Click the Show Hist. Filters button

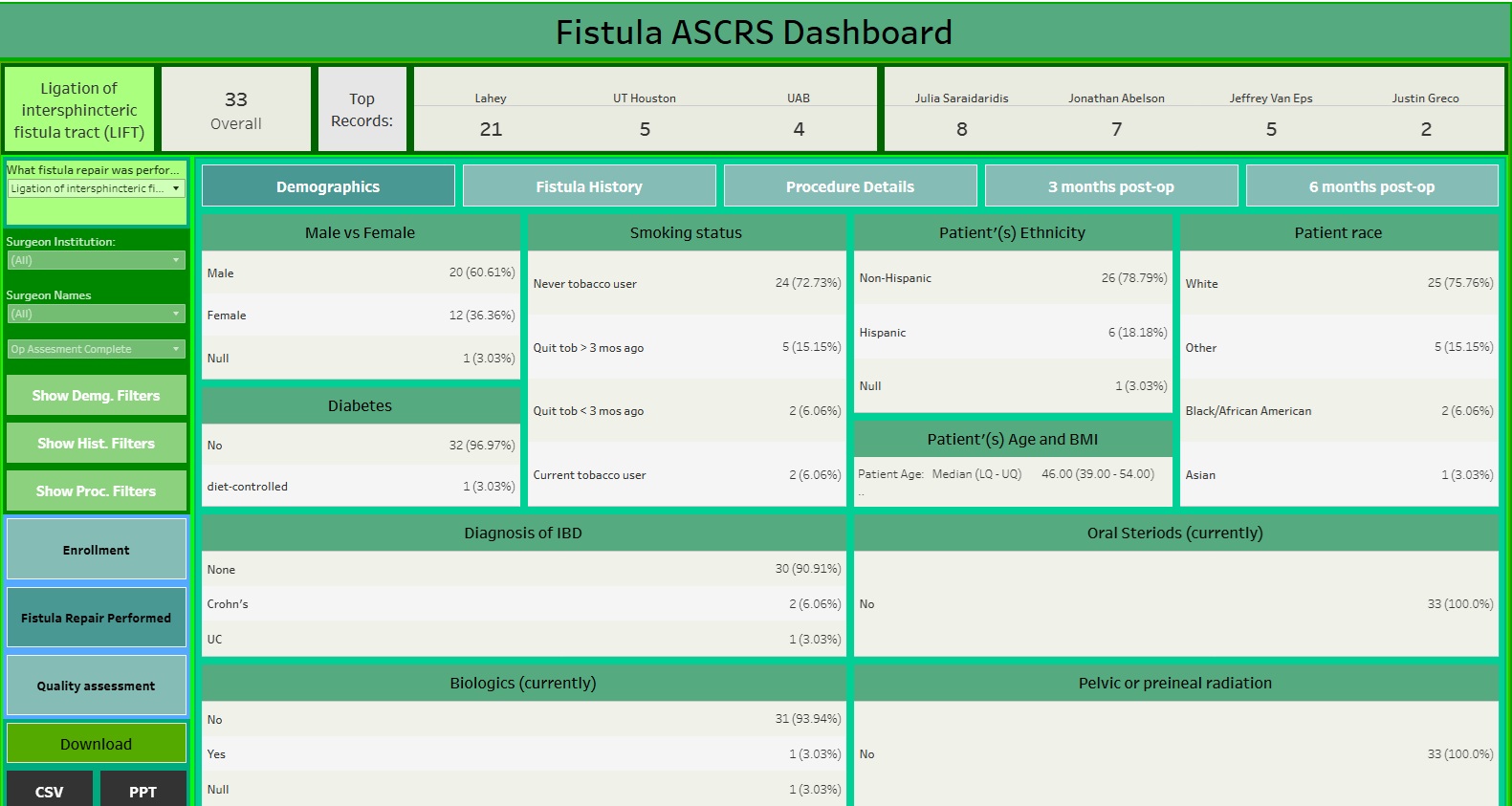(96, 444)
